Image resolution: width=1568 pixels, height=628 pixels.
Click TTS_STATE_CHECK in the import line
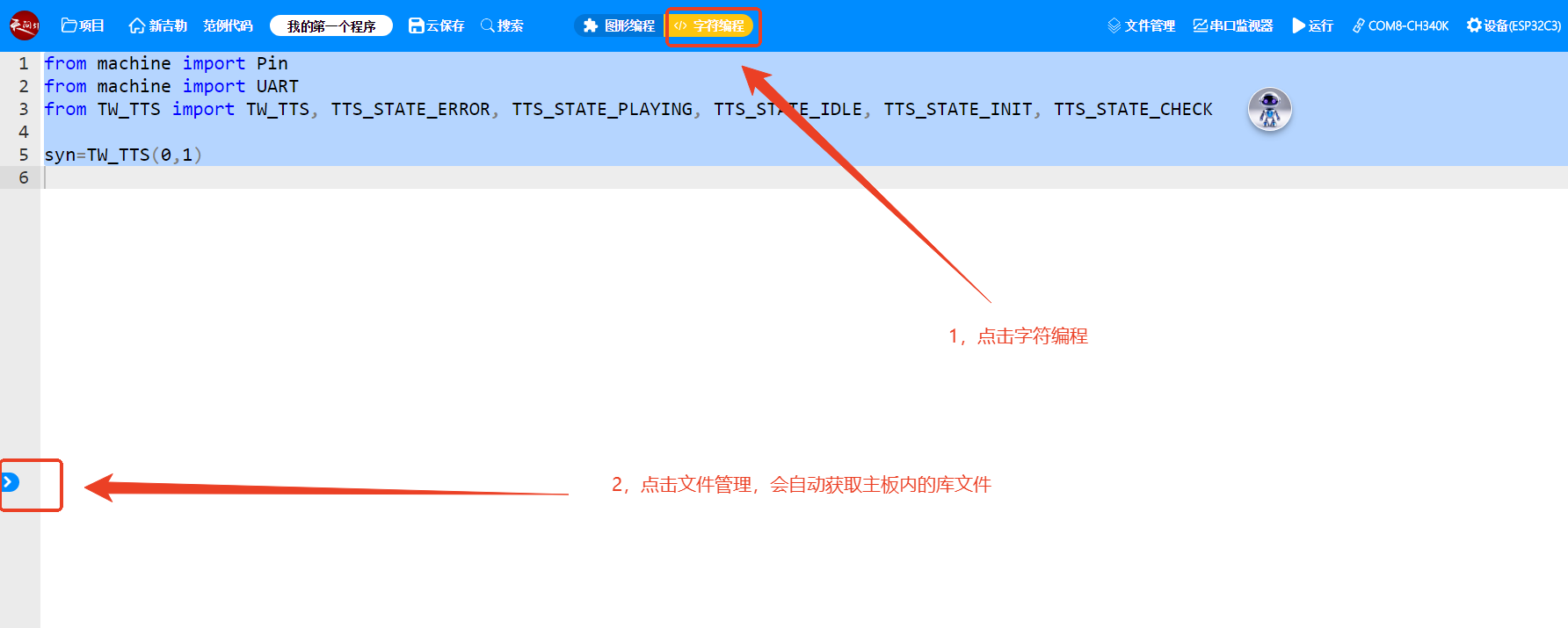(1133, 109)
